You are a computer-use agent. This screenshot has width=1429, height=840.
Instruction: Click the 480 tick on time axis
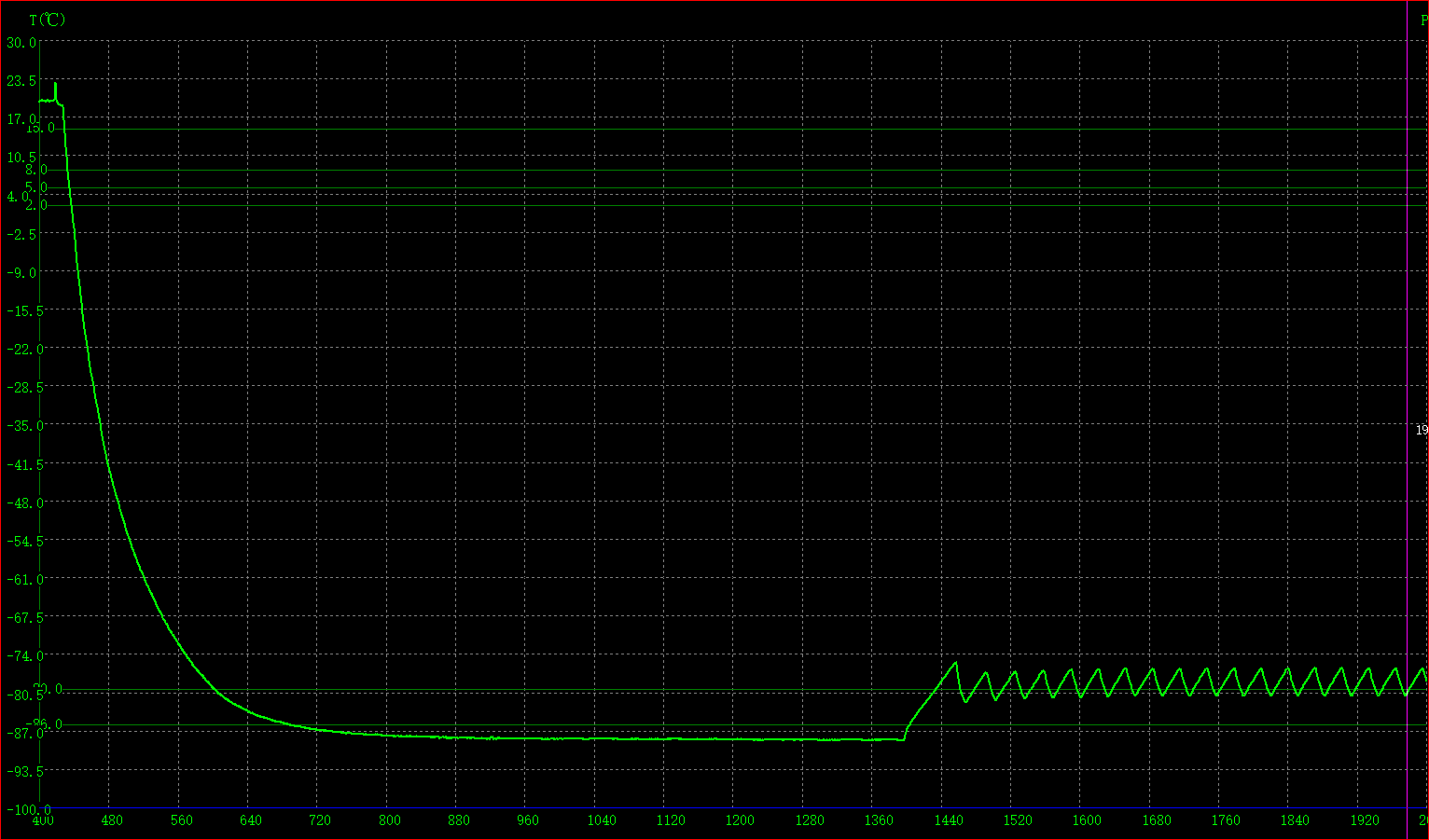112,820
